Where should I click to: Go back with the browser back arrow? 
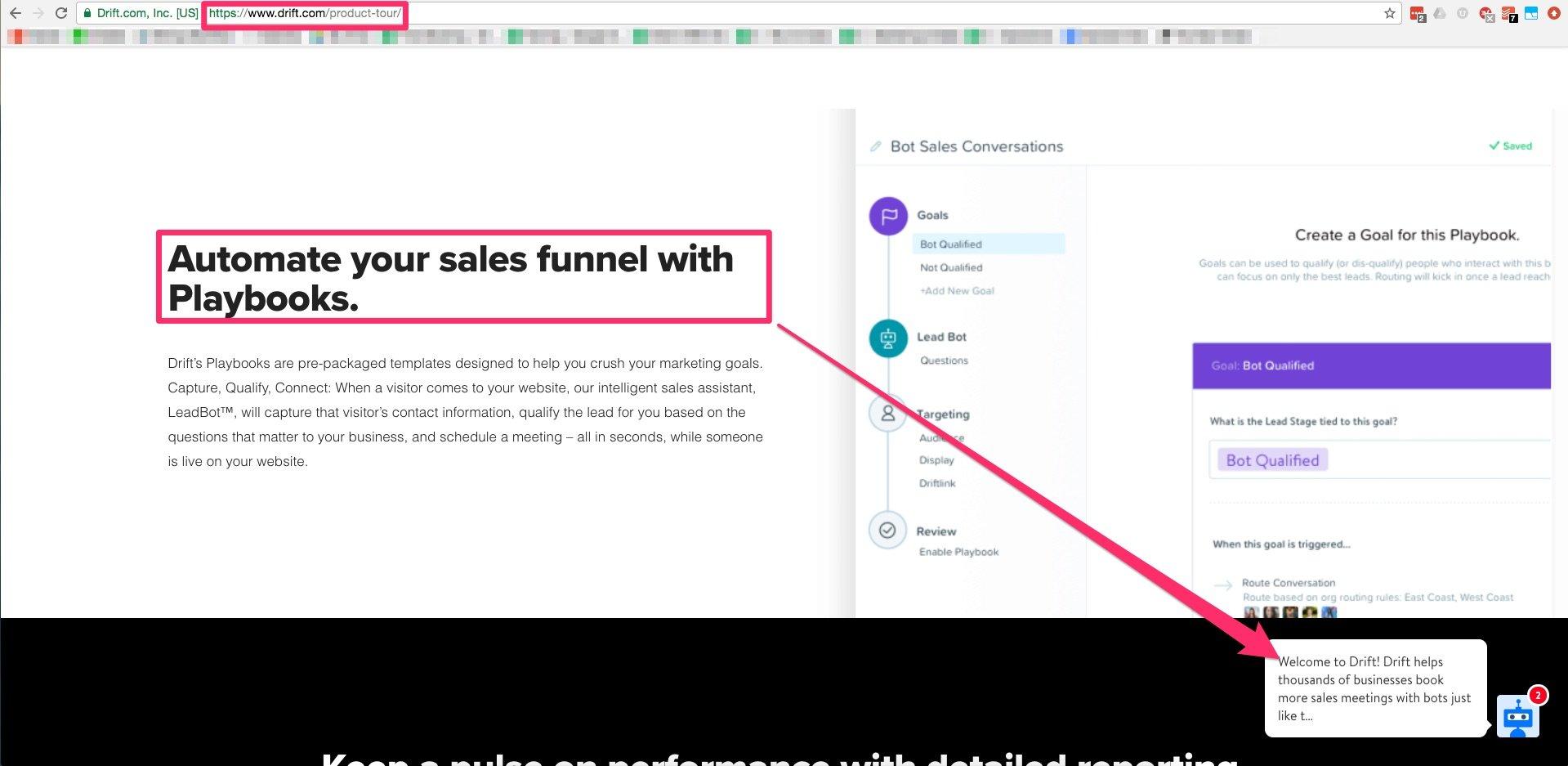coord(15,13)
